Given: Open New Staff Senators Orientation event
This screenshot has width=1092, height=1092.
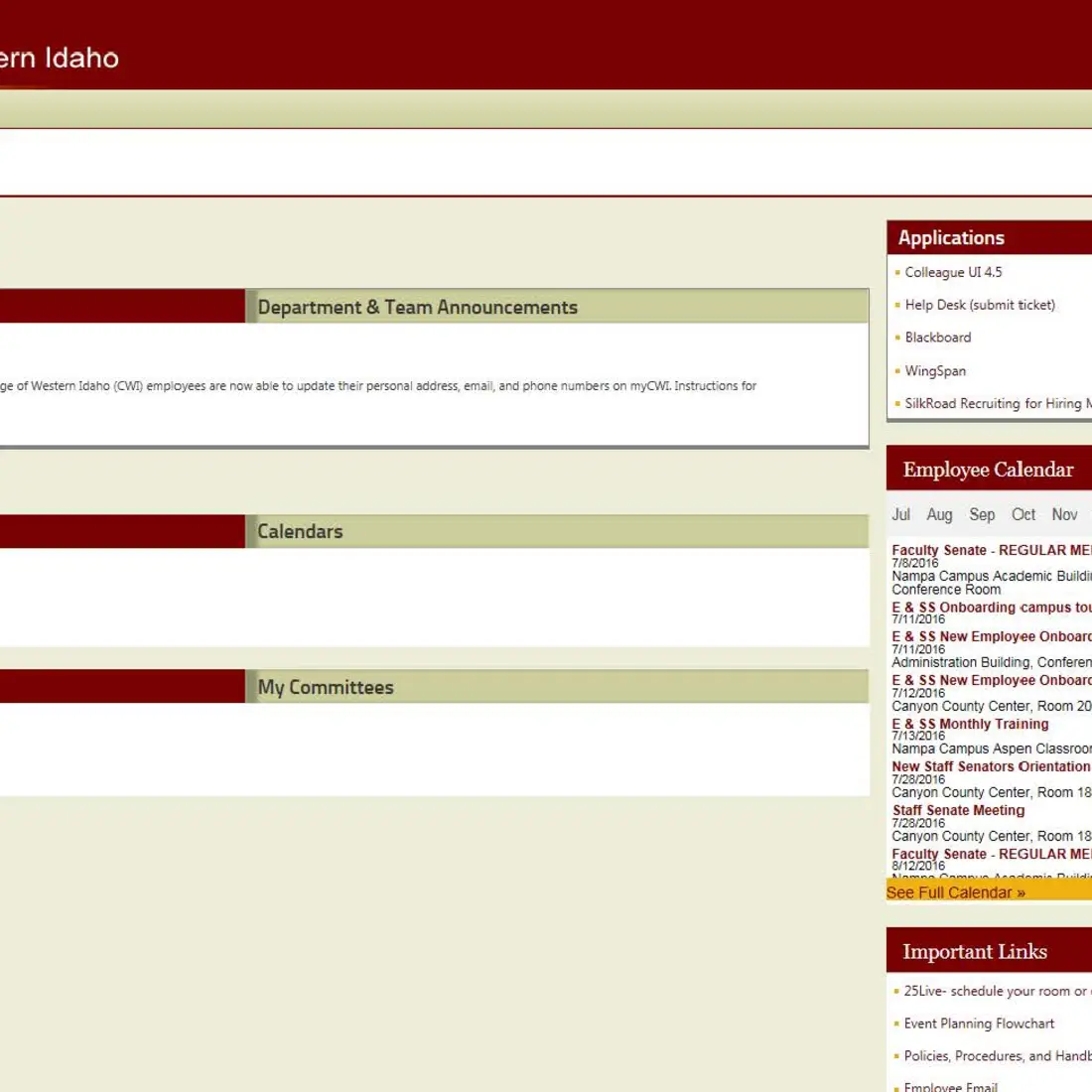Looking at the screenshot, I should click(x=990, y=766).
